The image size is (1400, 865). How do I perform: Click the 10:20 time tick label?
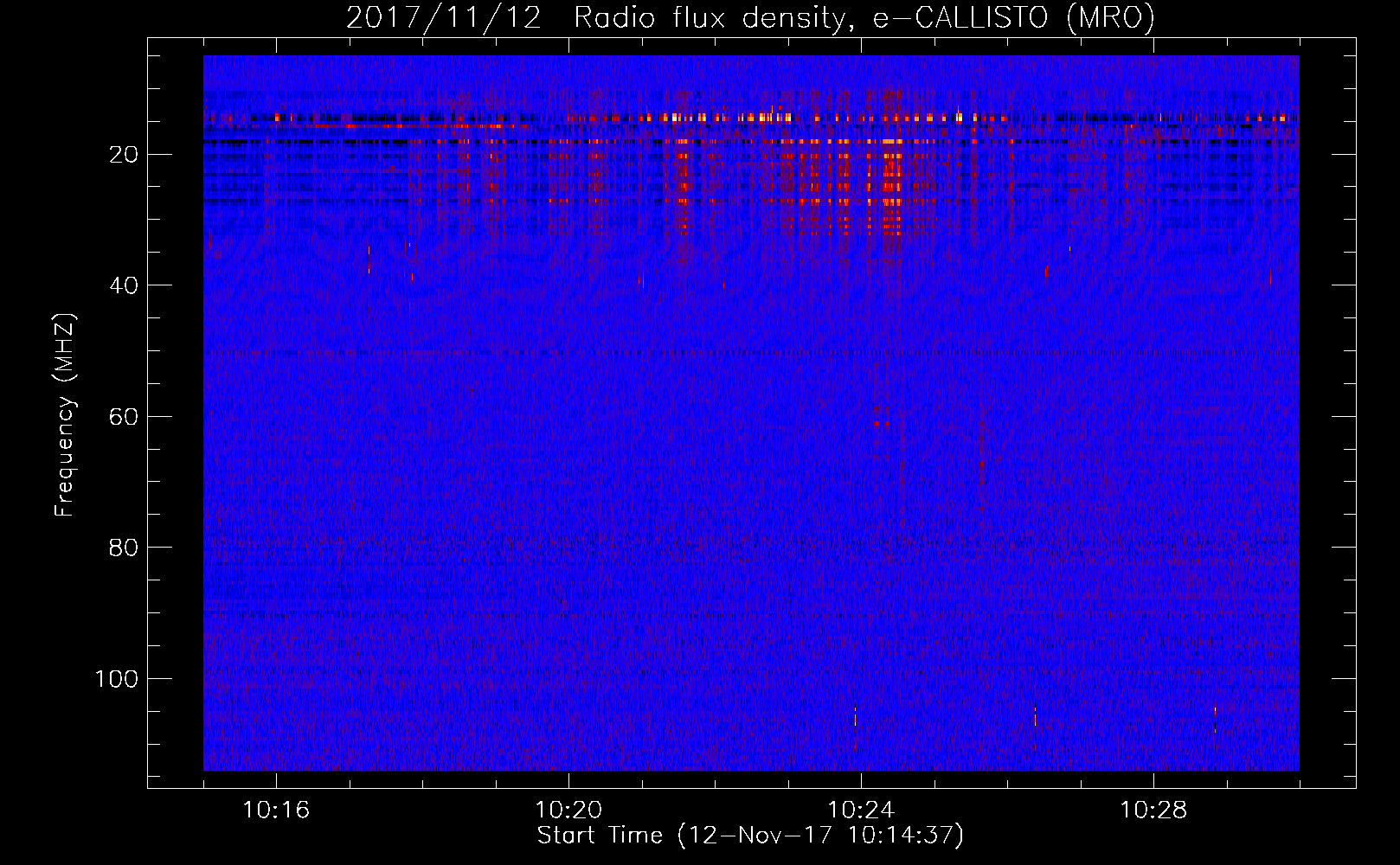568,811
